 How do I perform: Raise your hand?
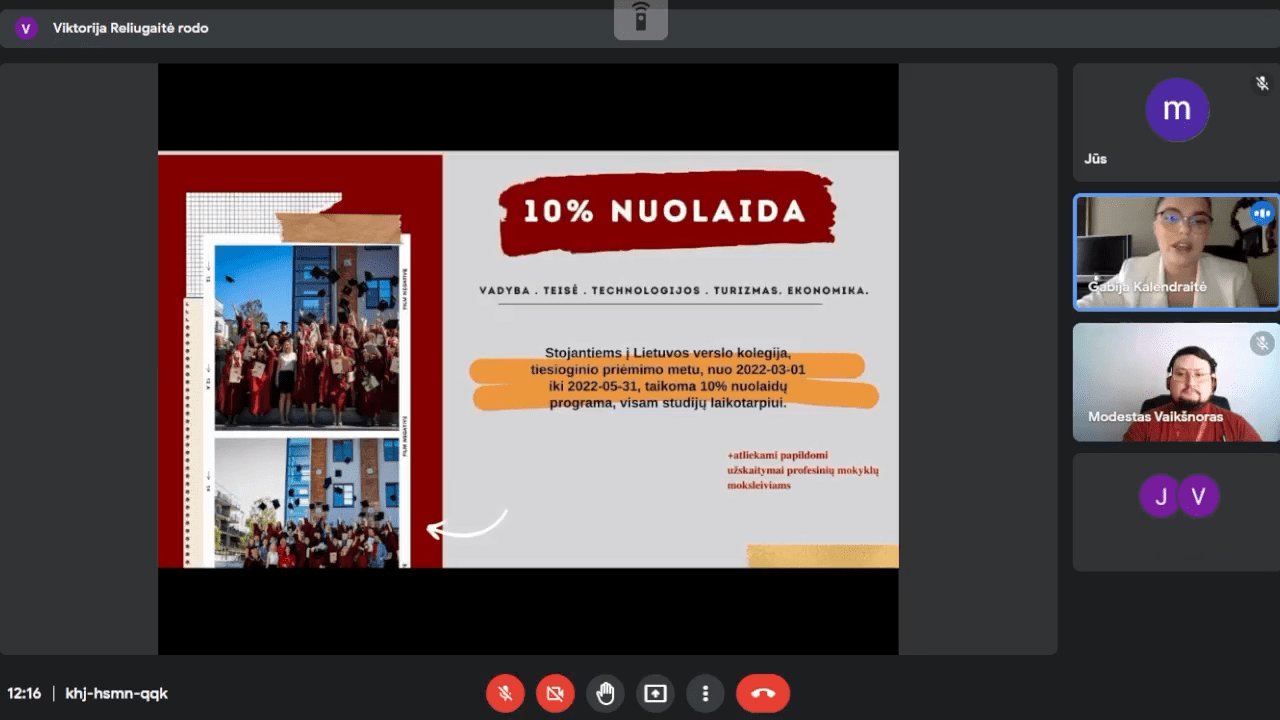click(x=606, y=693)
